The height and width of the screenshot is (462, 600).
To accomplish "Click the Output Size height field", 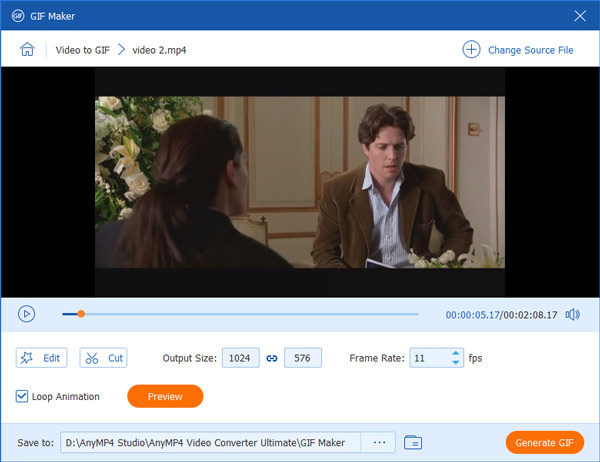I will click(303, 358).
